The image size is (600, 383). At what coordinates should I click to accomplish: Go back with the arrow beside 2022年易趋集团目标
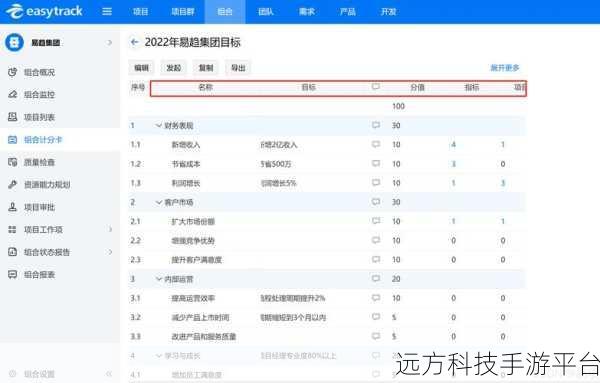click(134, 42)
